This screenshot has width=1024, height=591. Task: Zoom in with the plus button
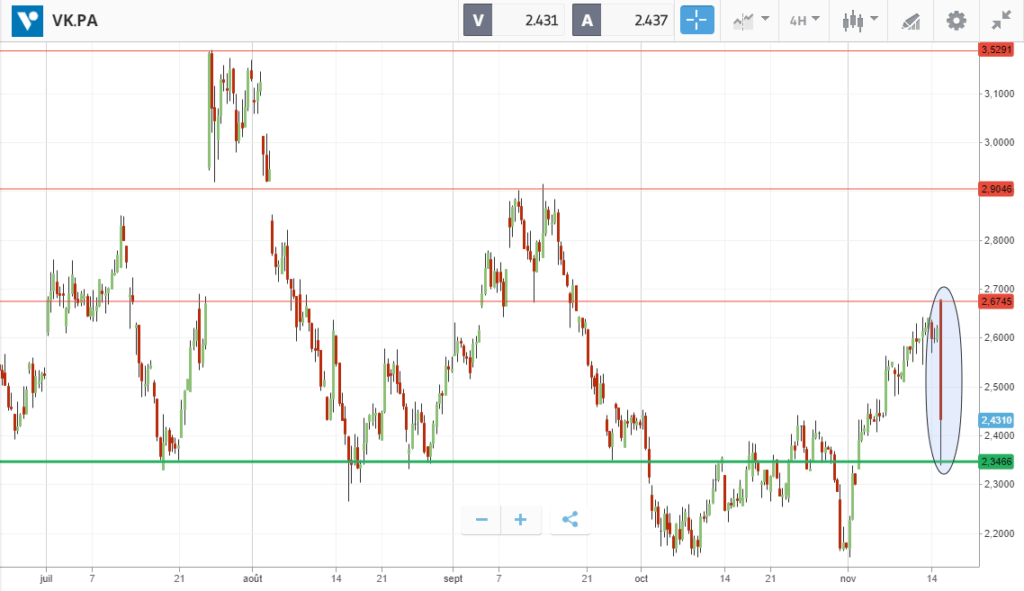(520, 520)
